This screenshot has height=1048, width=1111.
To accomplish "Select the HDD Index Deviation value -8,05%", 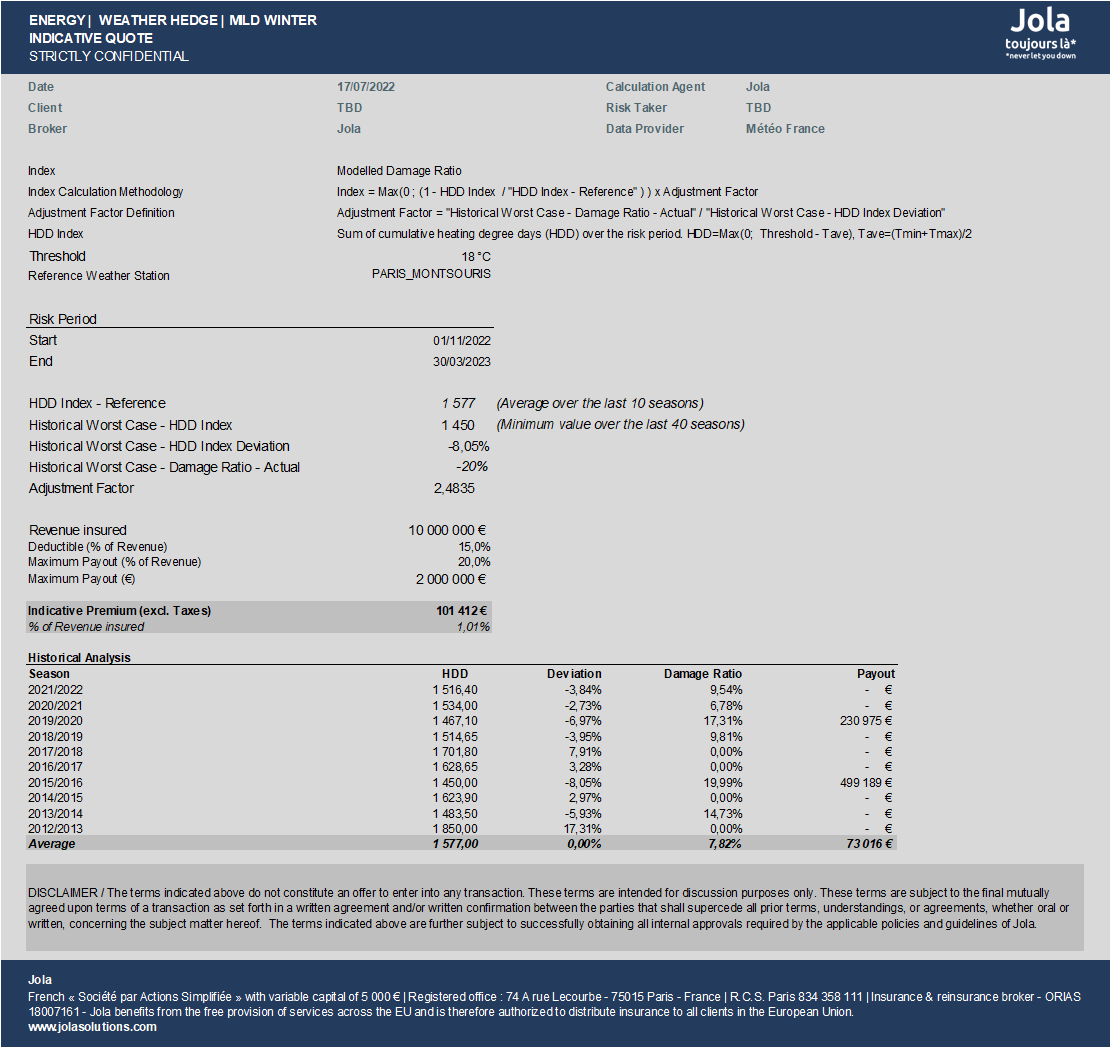I will tap(468, 446).
